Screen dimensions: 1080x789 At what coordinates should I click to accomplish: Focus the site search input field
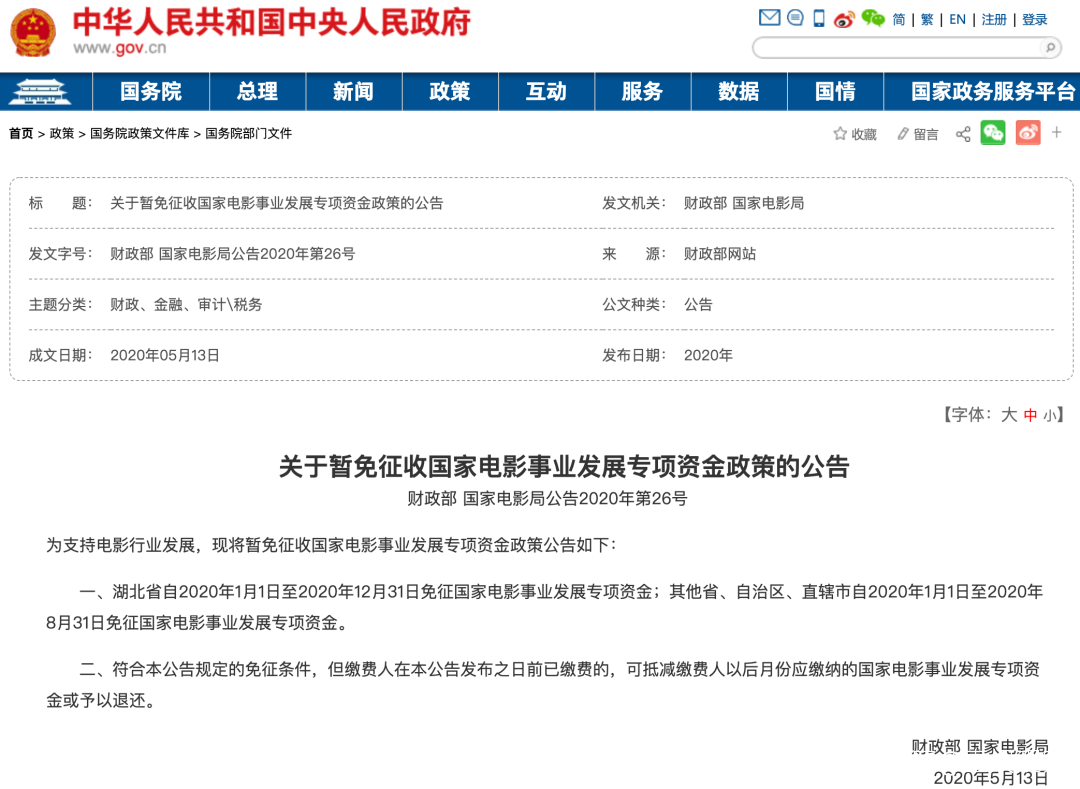point(897,48)
